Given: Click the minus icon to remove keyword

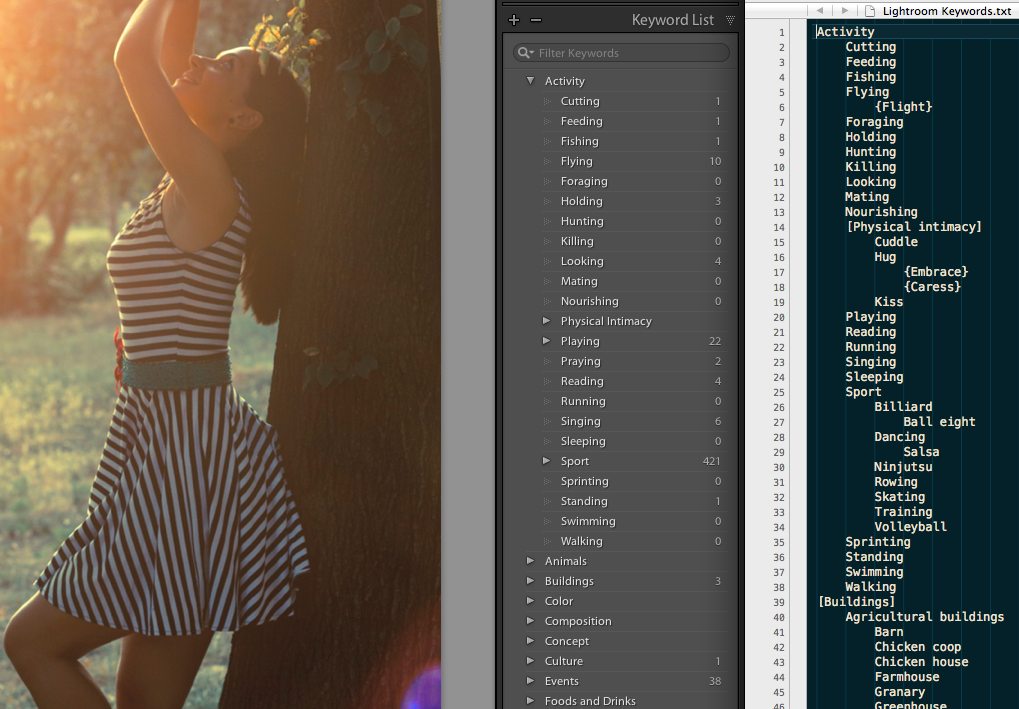Looking at the screenshot, I should (535, 20).
